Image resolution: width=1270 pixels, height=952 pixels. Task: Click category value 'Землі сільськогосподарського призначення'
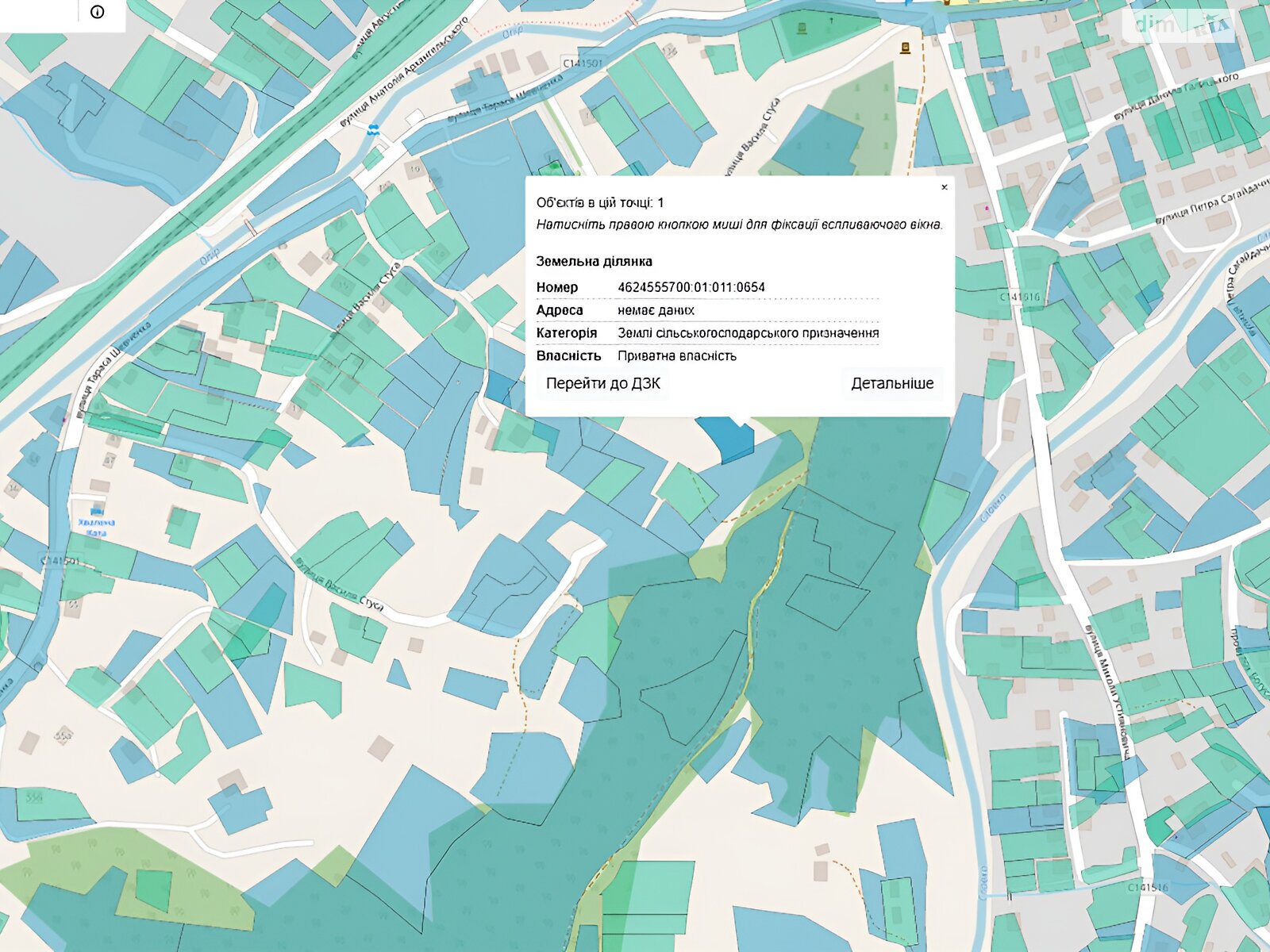pos(748,333)
